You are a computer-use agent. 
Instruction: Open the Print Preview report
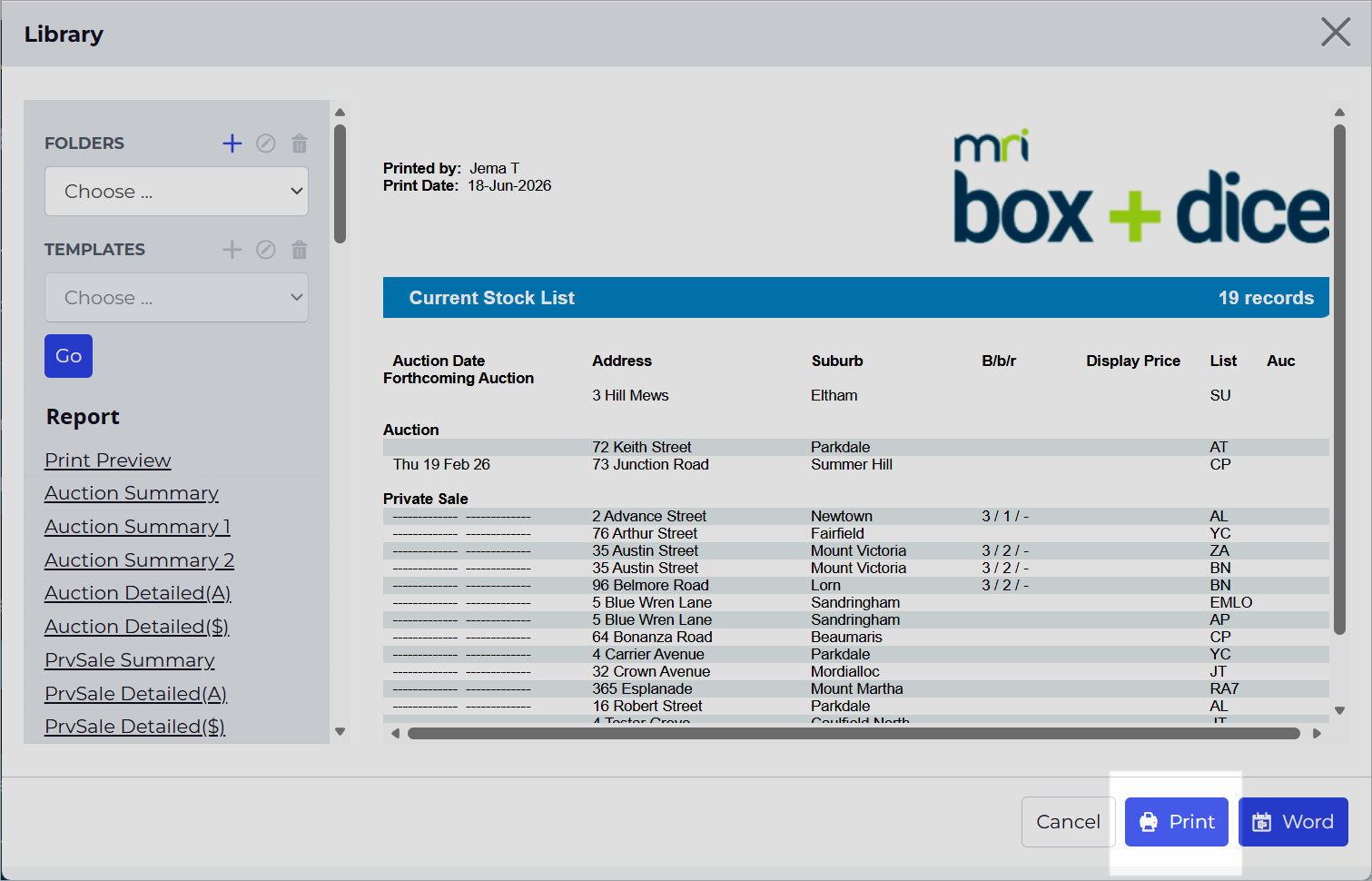pyautogui.click(x=108, y=460)
